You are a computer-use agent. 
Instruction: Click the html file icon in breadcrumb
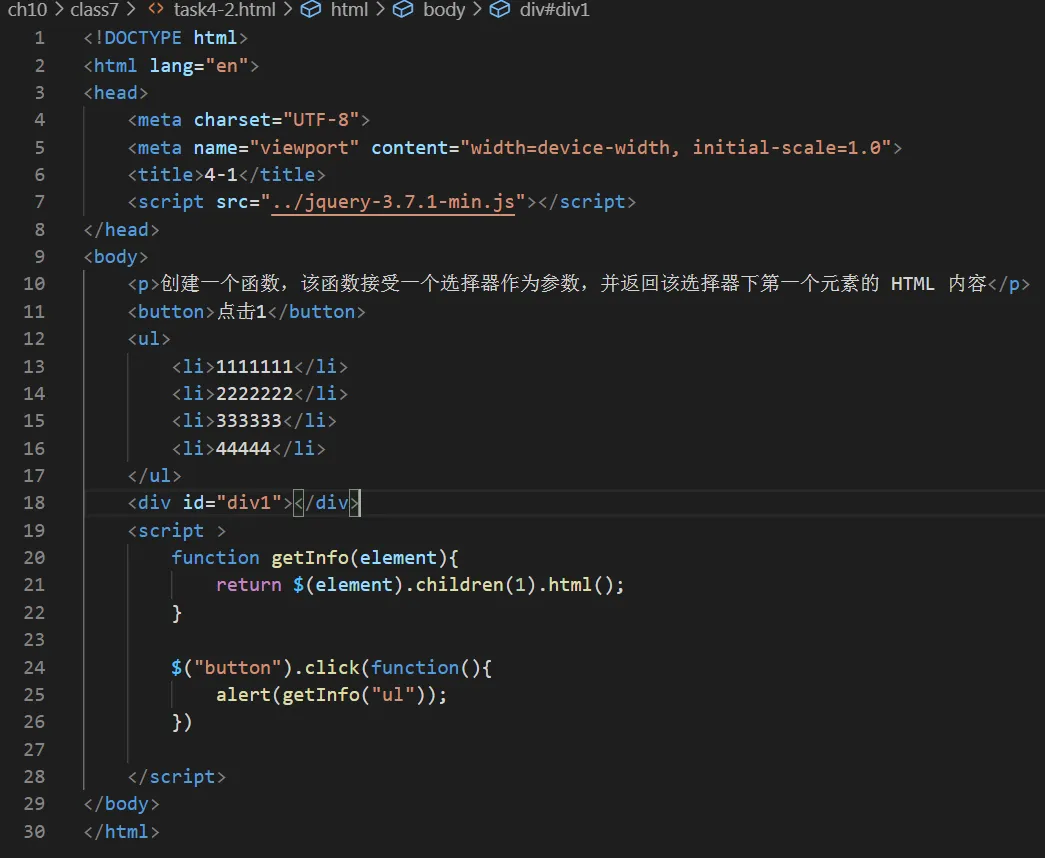[x=156, y=9]
